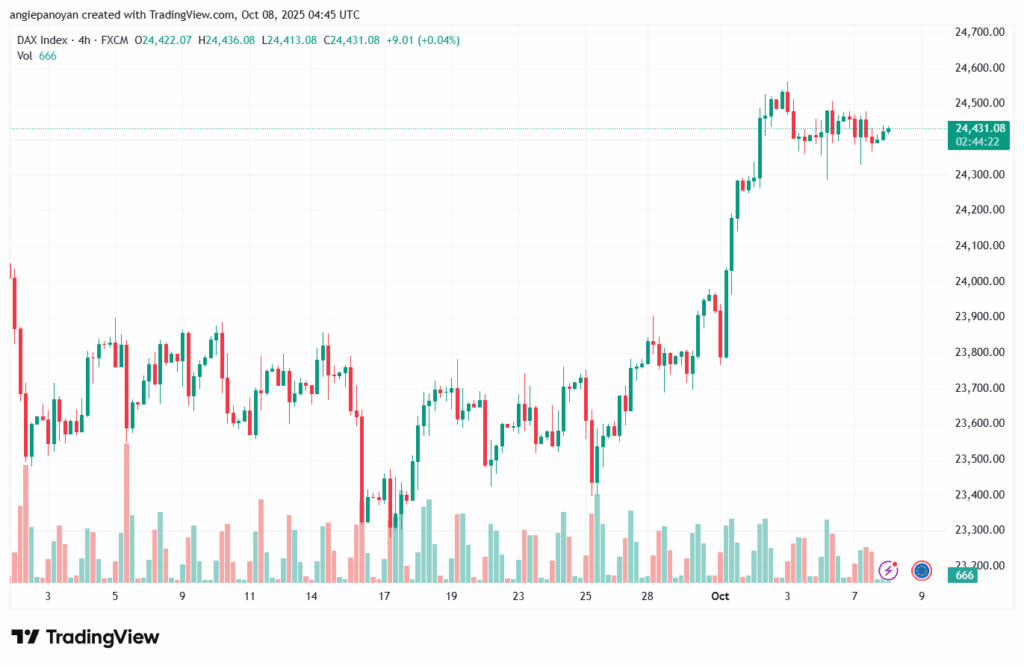Click the 24,700.00 price scale label

tap(979, 32)
